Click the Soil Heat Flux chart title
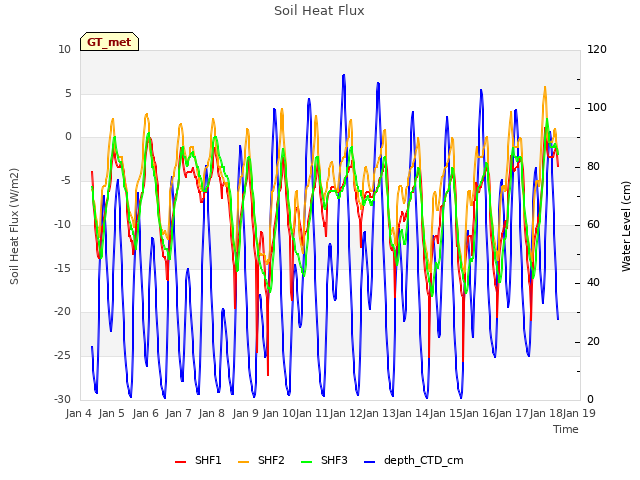This screenshot has height=480, width=640. tap(319, 11)
